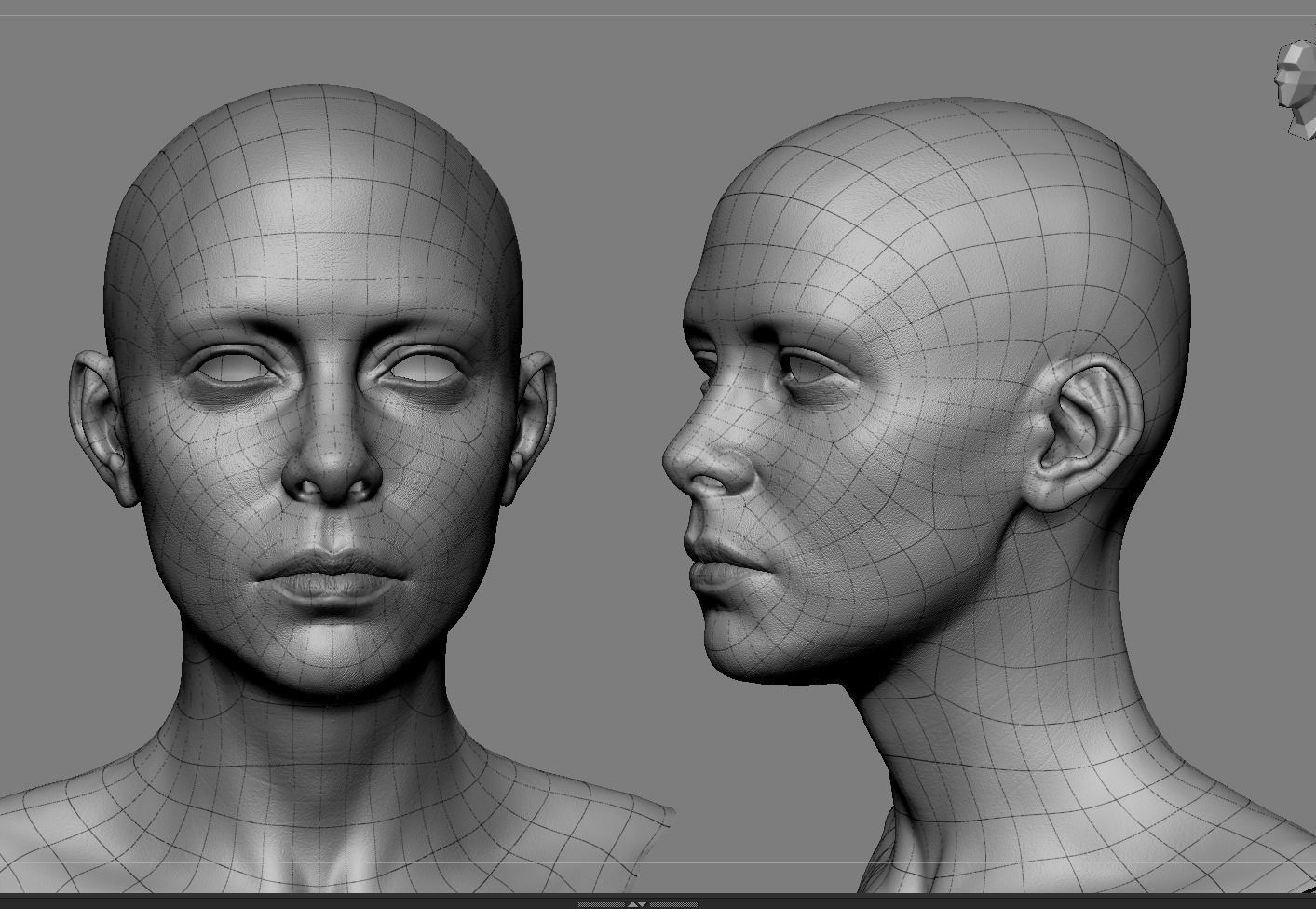This screenshot has width=1316, height=909.
Task: Click the dotted divider handle right of arrows
Action: pos(673,904)
